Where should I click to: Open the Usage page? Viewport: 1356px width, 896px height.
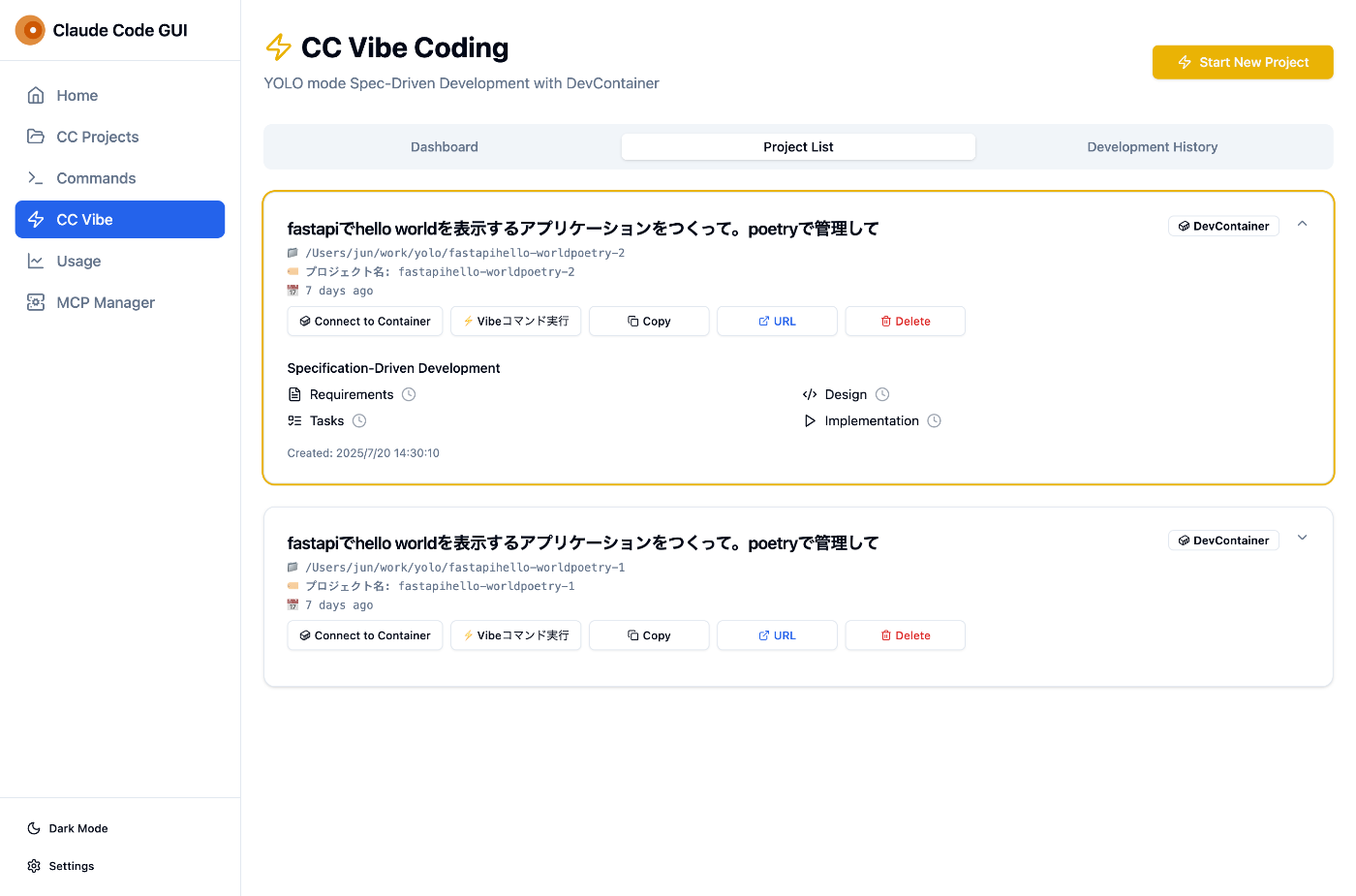pyautogui.click(x=120, y=261)
